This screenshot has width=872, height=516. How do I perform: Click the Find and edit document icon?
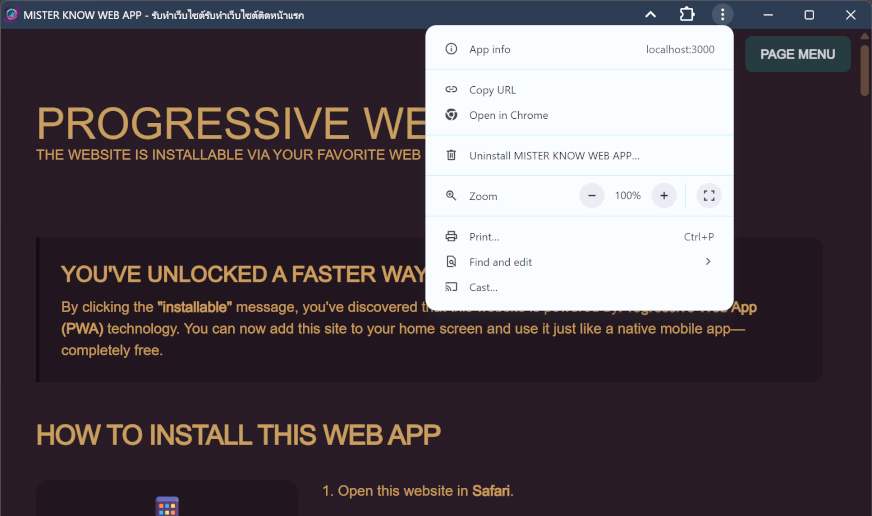click(451, 261)
